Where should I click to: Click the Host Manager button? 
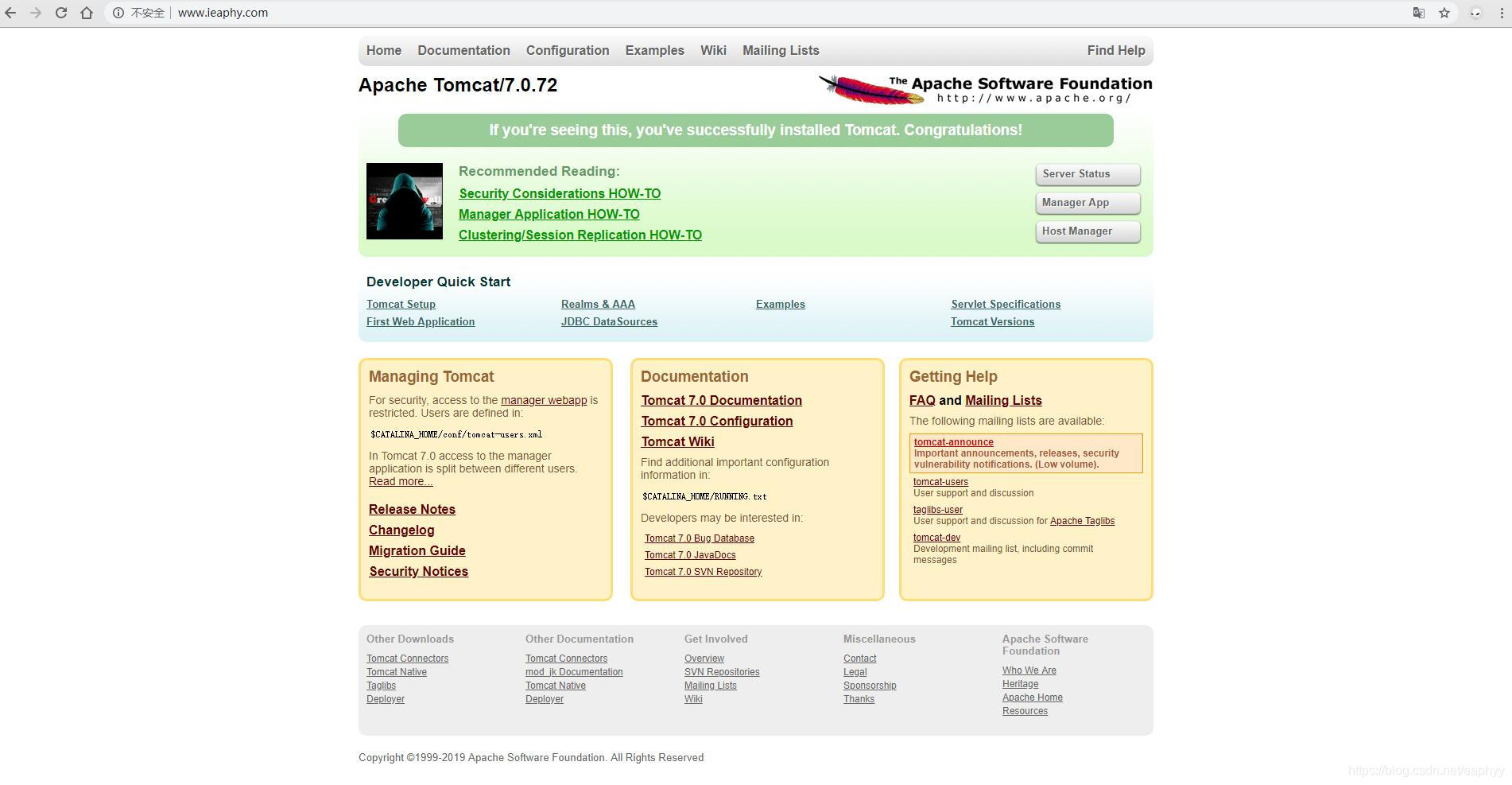coord(1087,231)
